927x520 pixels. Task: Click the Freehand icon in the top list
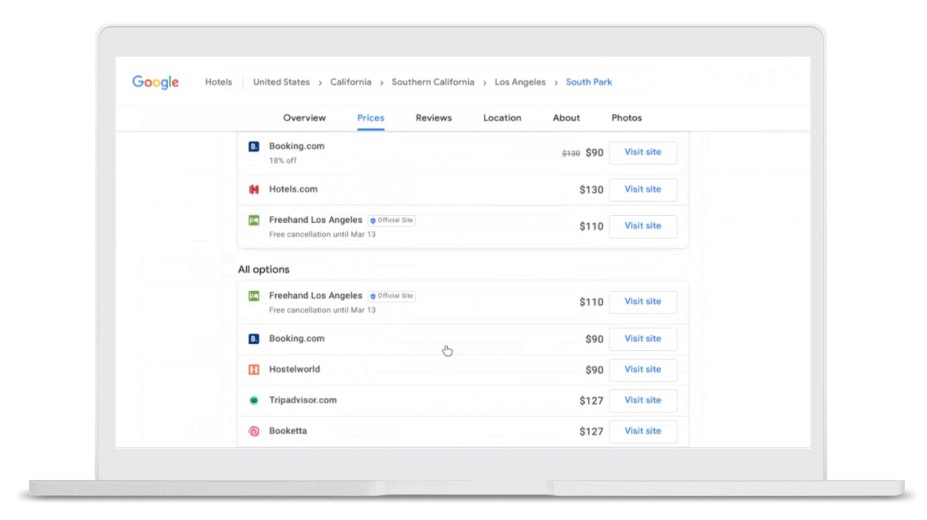(254, 220)
